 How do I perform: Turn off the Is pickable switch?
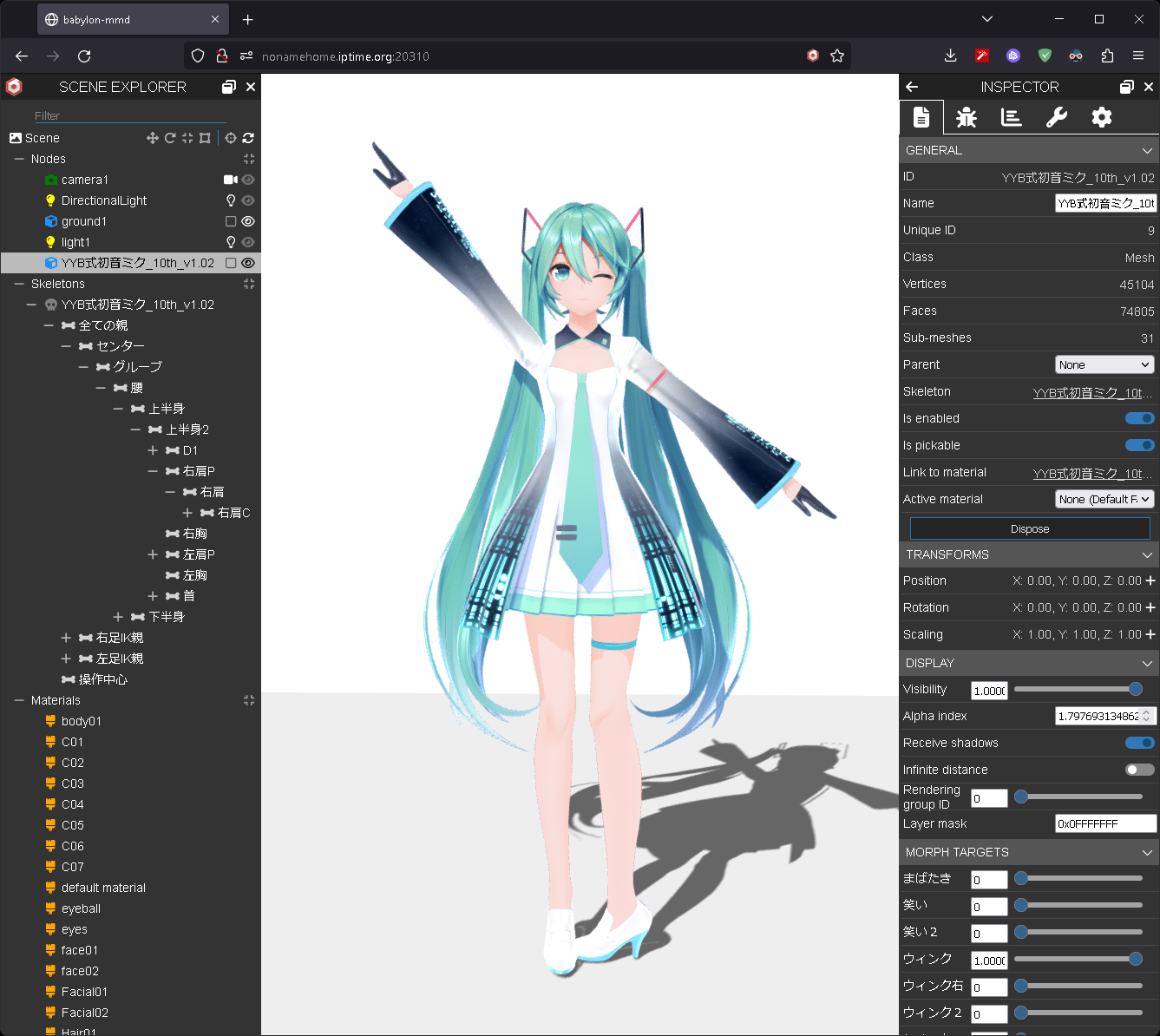tap(1140, 445)
